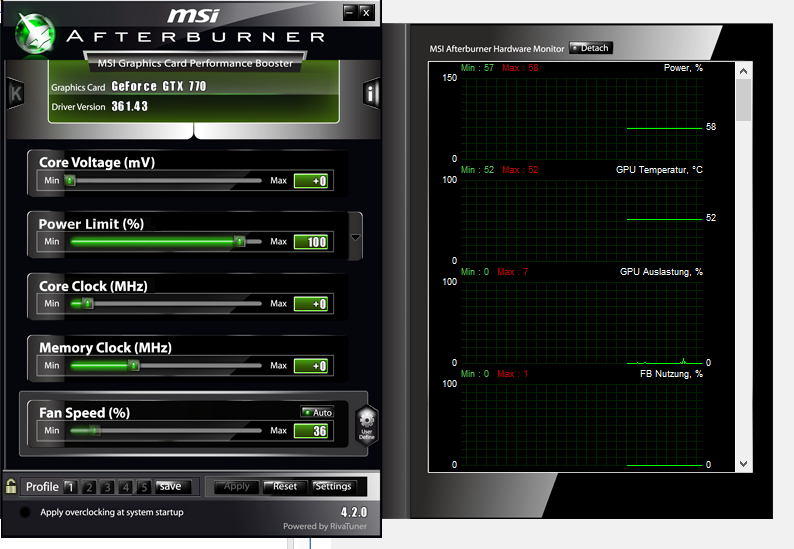Click the monitor scroll down arrow

click(743, 463)
